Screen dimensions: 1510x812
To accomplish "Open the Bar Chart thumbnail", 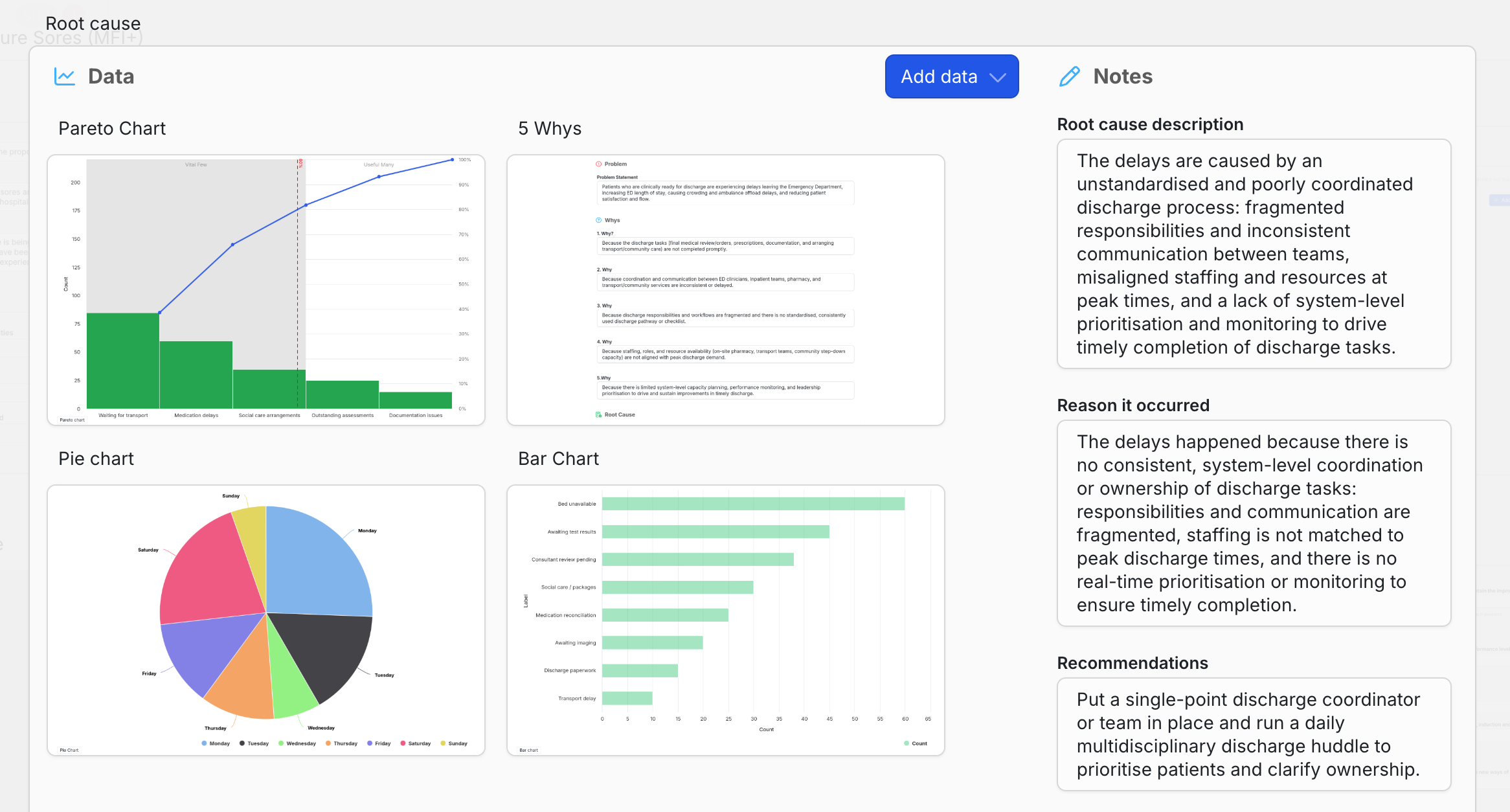I will click(x=726, y=620).
